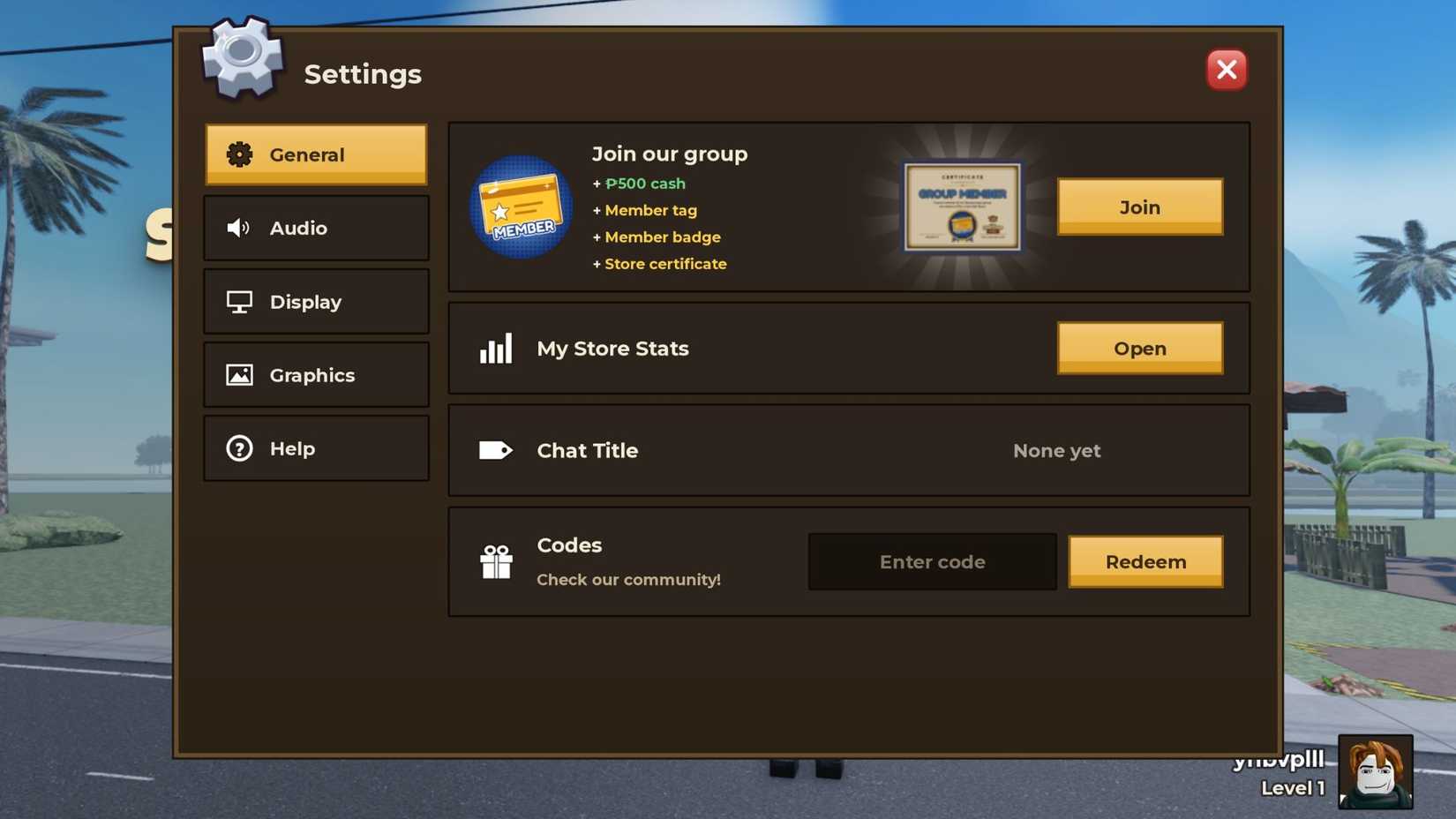Viewport: 1456px width, 819px height.
Task: Click the cog icon beside General
Action: (239, 154)
